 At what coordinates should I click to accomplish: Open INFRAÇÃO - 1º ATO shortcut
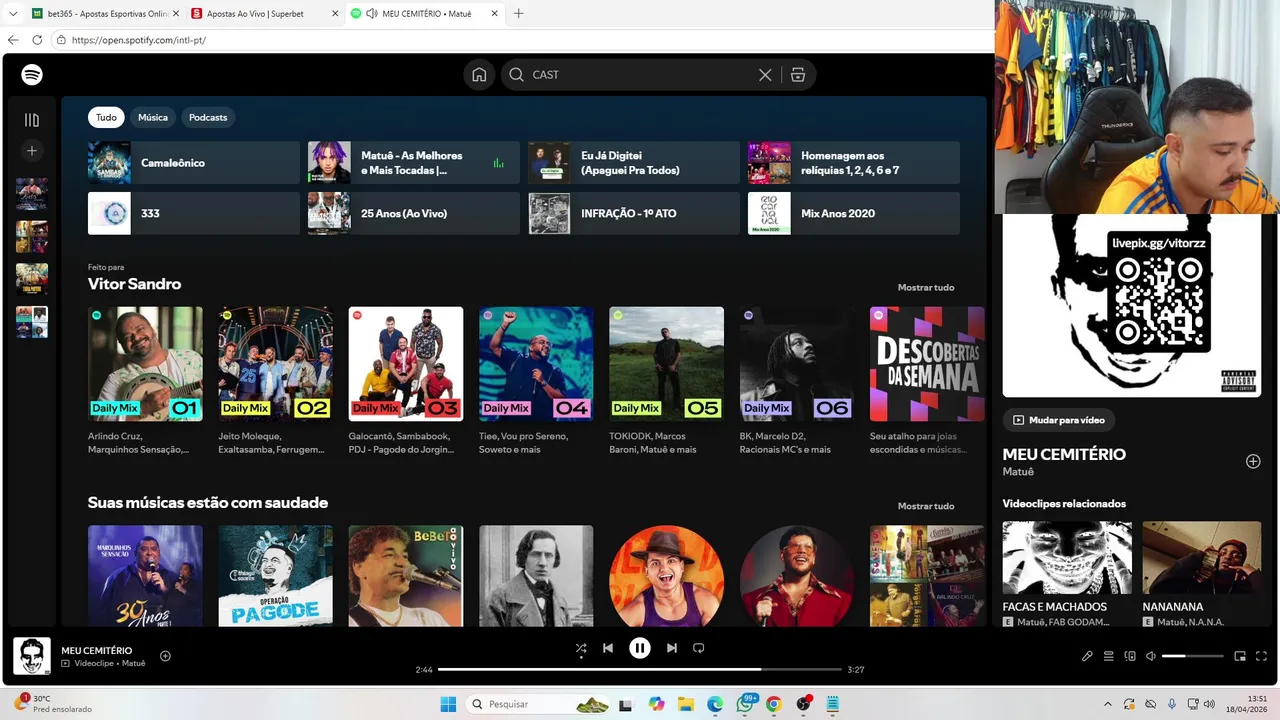pos(634,213)
